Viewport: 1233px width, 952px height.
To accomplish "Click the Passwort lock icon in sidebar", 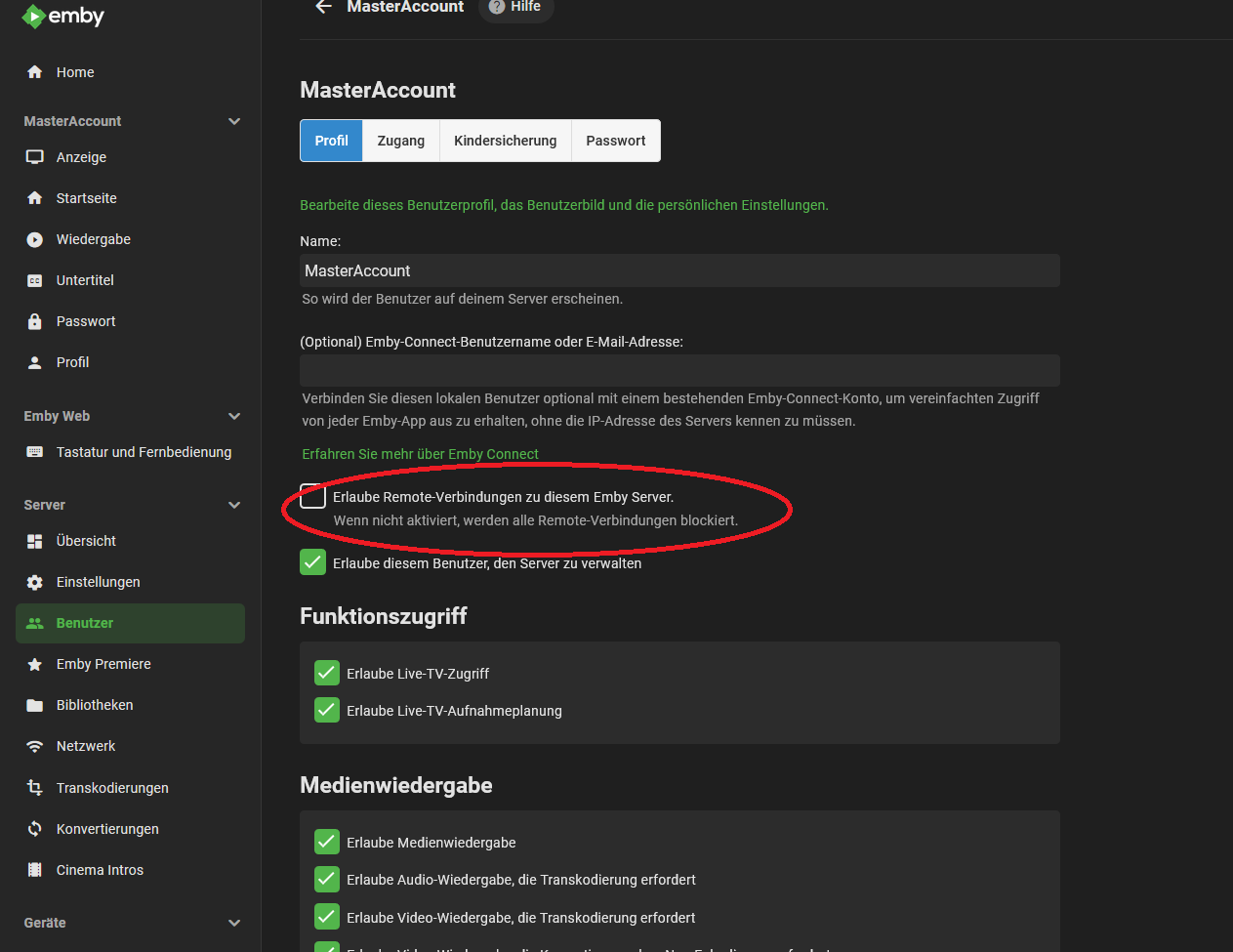I will pyautogui.click(x=35, y=321).
